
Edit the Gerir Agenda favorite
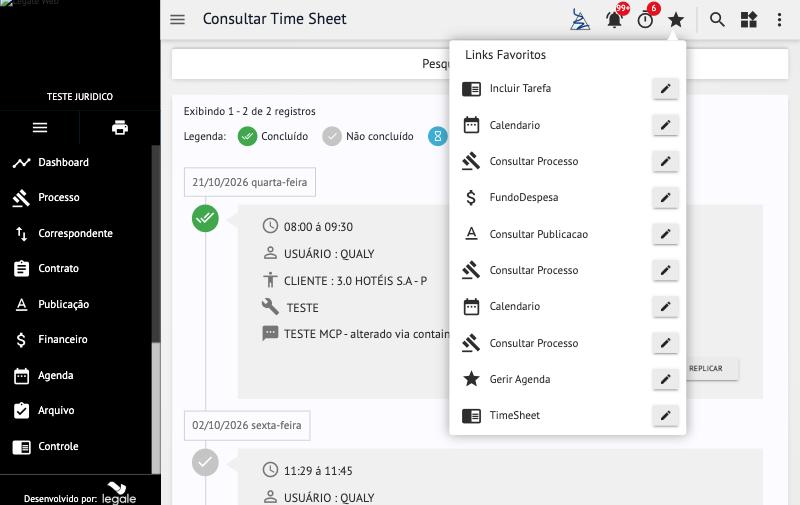[665, 379]
